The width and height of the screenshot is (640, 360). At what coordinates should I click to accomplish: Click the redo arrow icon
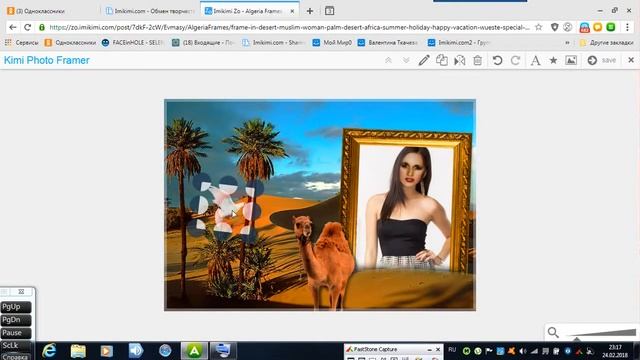pyautogui.click(x=515, y=60)
